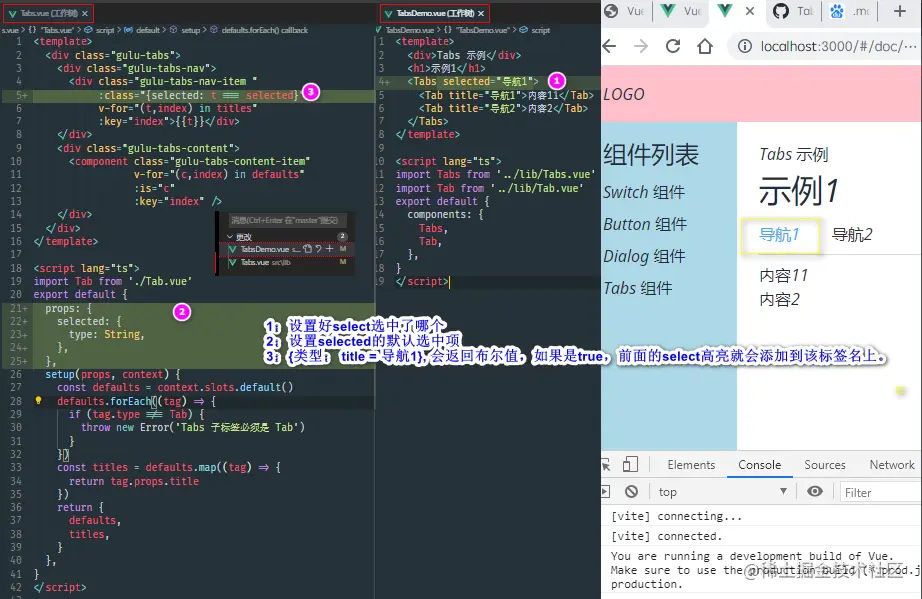The image size is (922, 599).
Task: Click the '[vite] connected.' console message
Action: click(666, 536)
